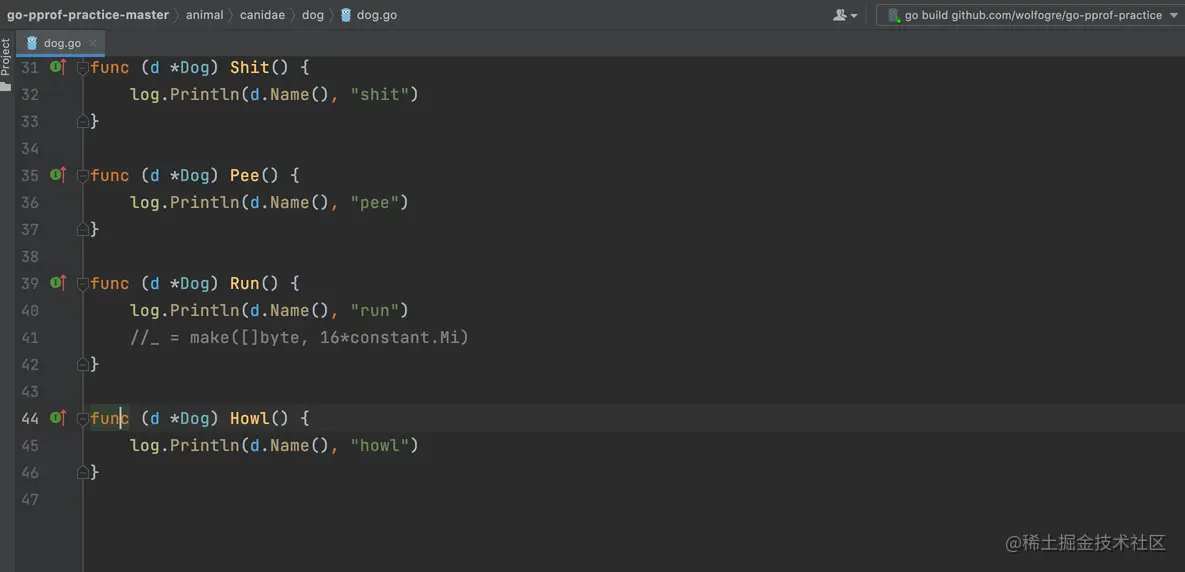Viewport: 1185px width, 572px height.
Task: Click the method name Pee on line 35
Action: coord(245,176)
